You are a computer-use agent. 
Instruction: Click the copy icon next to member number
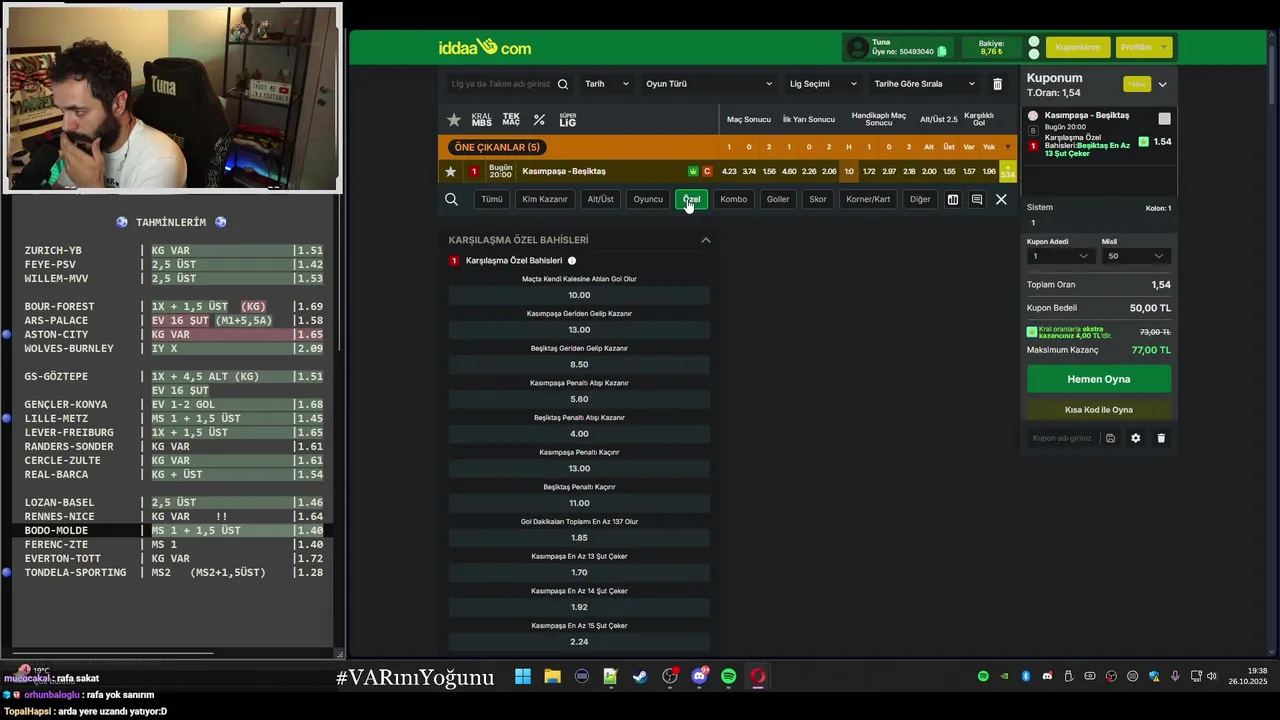click(x=942, y=51)
